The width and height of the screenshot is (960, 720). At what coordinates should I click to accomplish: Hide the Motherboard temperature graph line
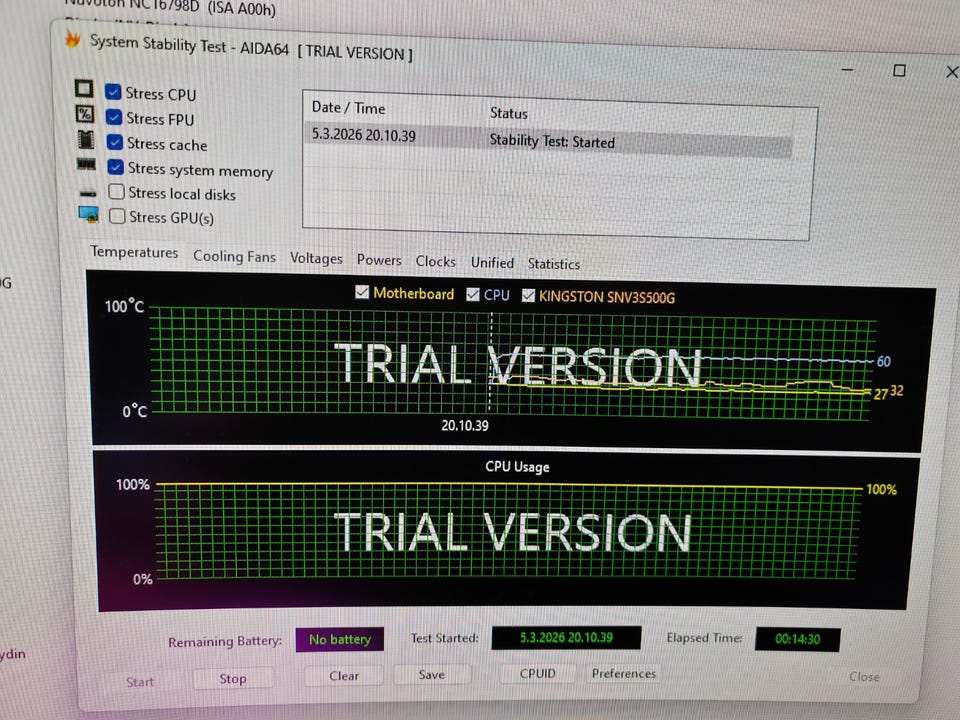tap(362, 292)
